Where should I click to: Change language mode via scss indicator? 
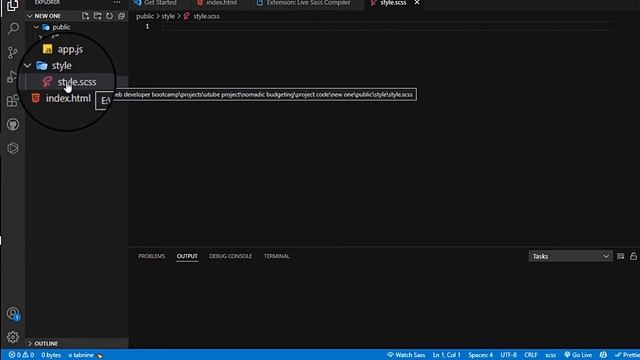click(551, 355)
